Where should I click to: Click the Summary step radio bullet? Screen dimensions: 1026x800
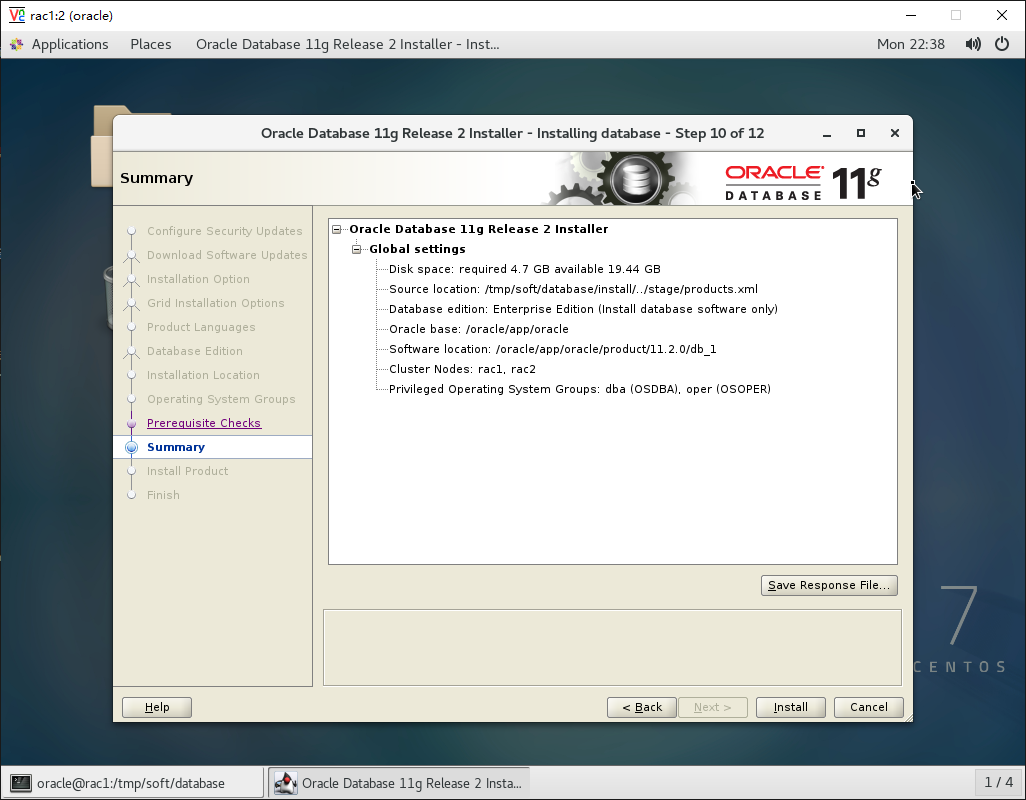pyautogui.click(x=132, y=447)
